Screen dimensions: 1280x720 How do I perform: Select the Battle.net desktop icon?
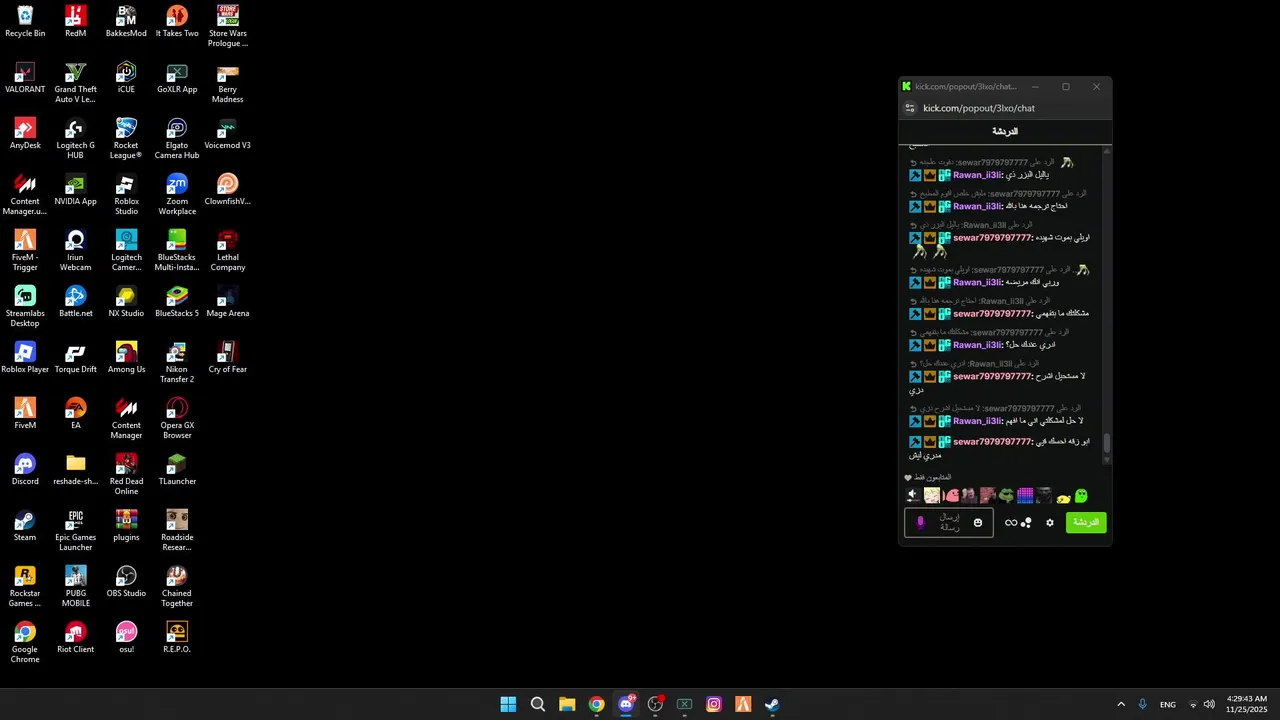(x=75, y=302)
